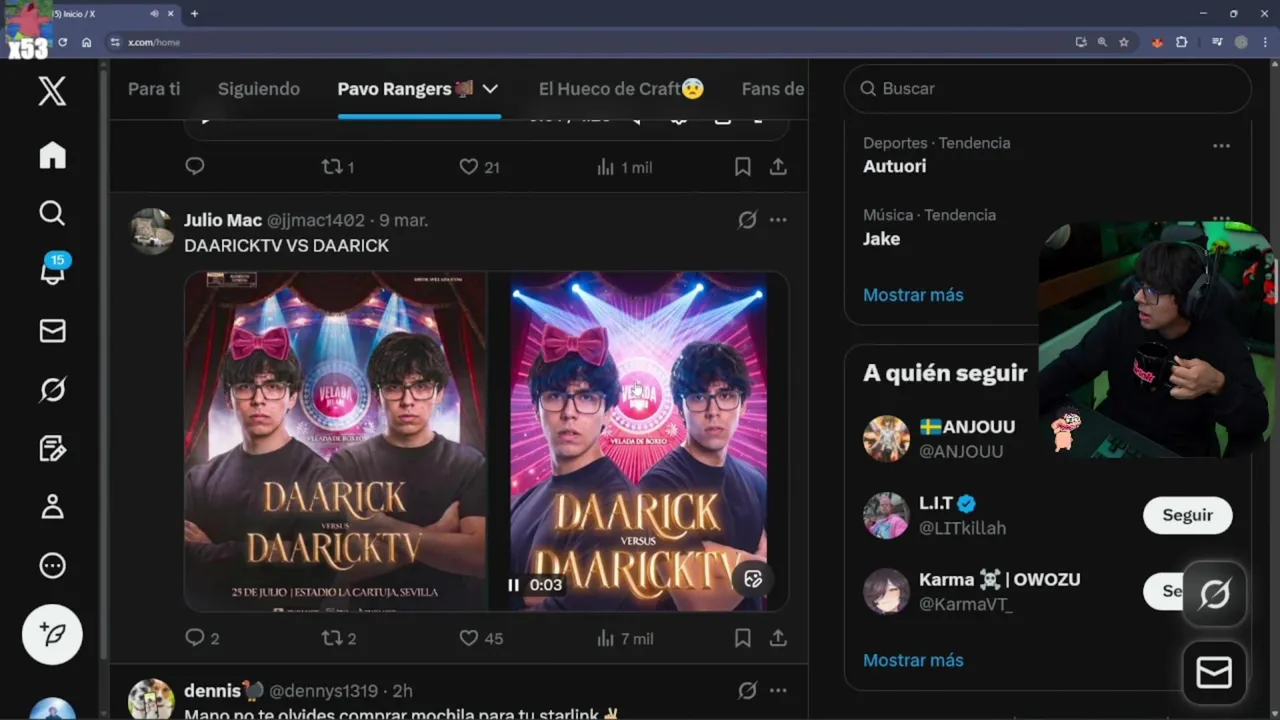The image size is (1280, 720).
Task: Open Messages envelope in left sidebar
Action: pos(52,331)
